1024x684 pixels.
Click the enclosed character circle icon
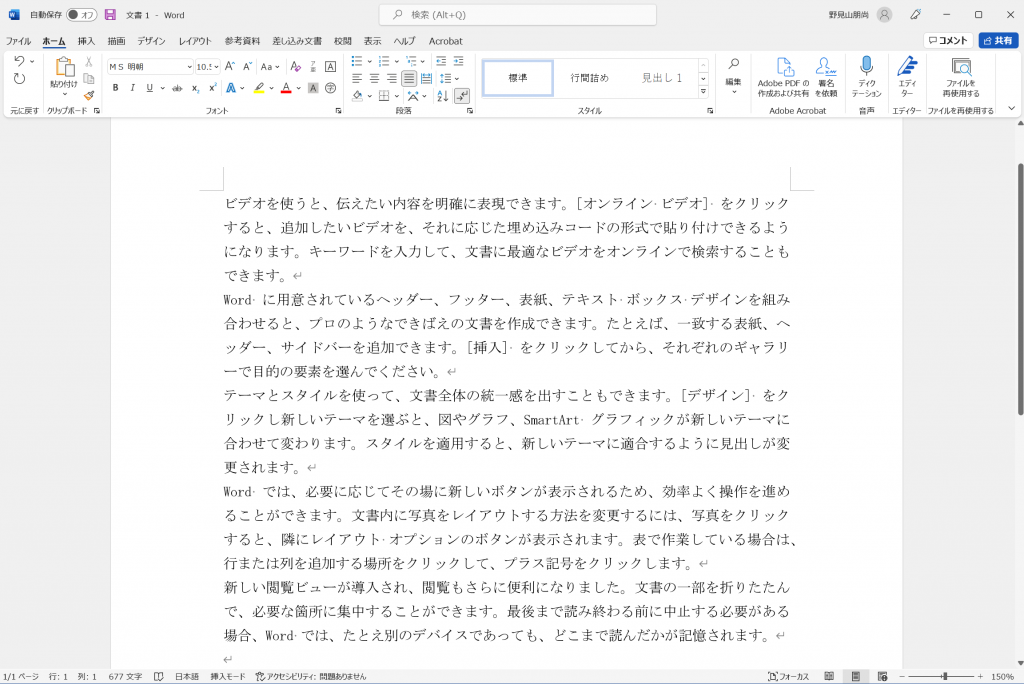click(330, 88)
